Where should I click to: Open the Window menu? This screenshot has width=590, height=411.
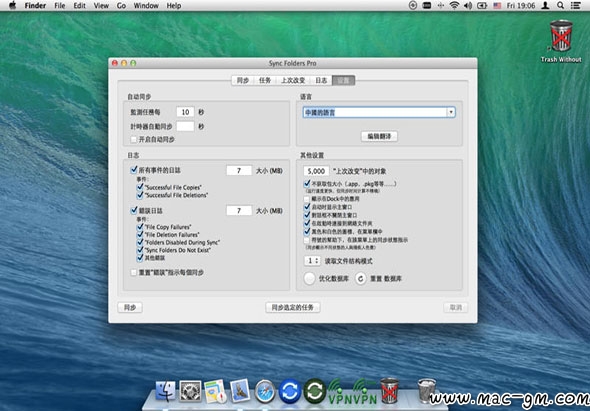[146, 6]
